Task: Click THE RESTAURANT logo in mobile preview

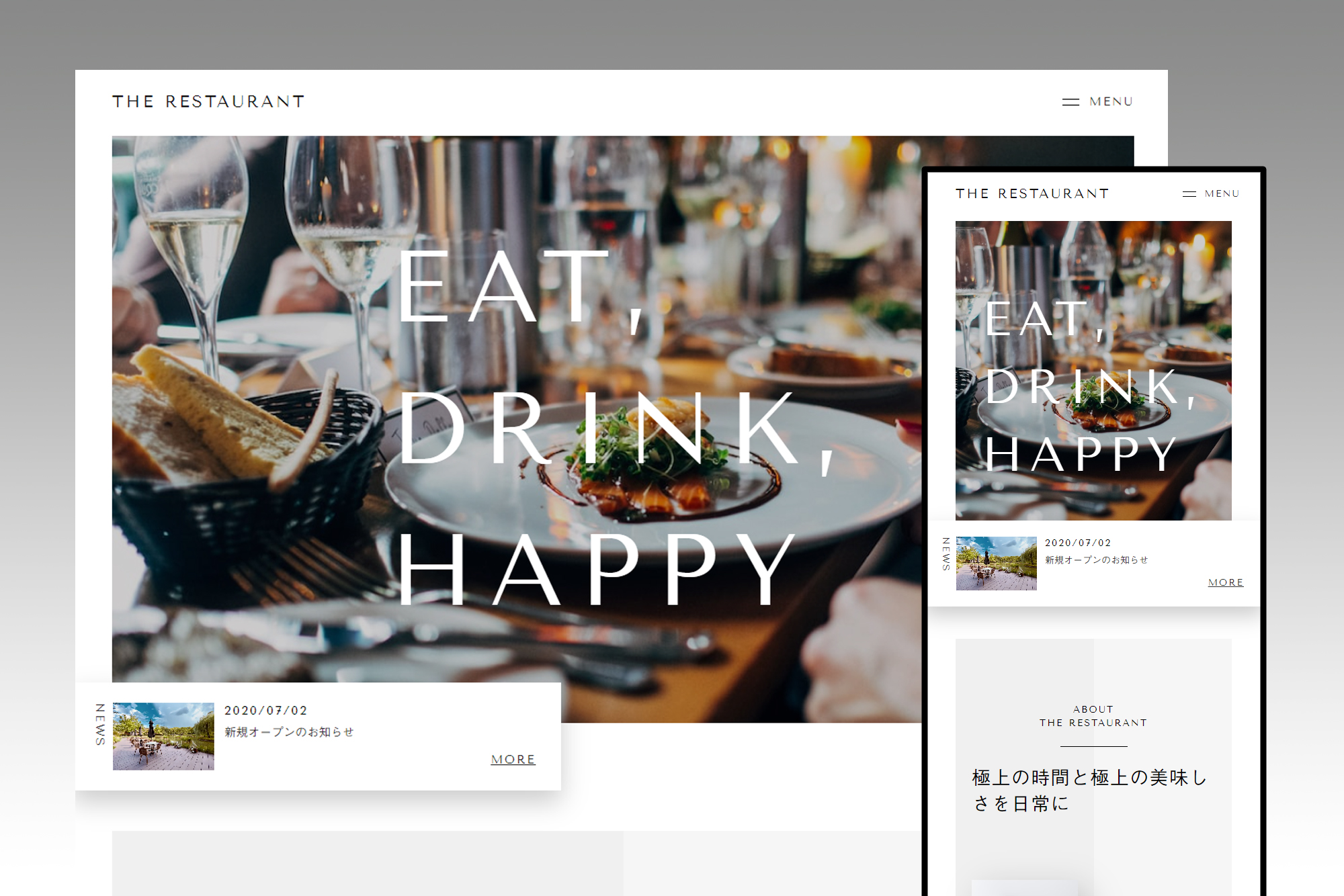Action: pyautogui.click(x=1032, y=193)
